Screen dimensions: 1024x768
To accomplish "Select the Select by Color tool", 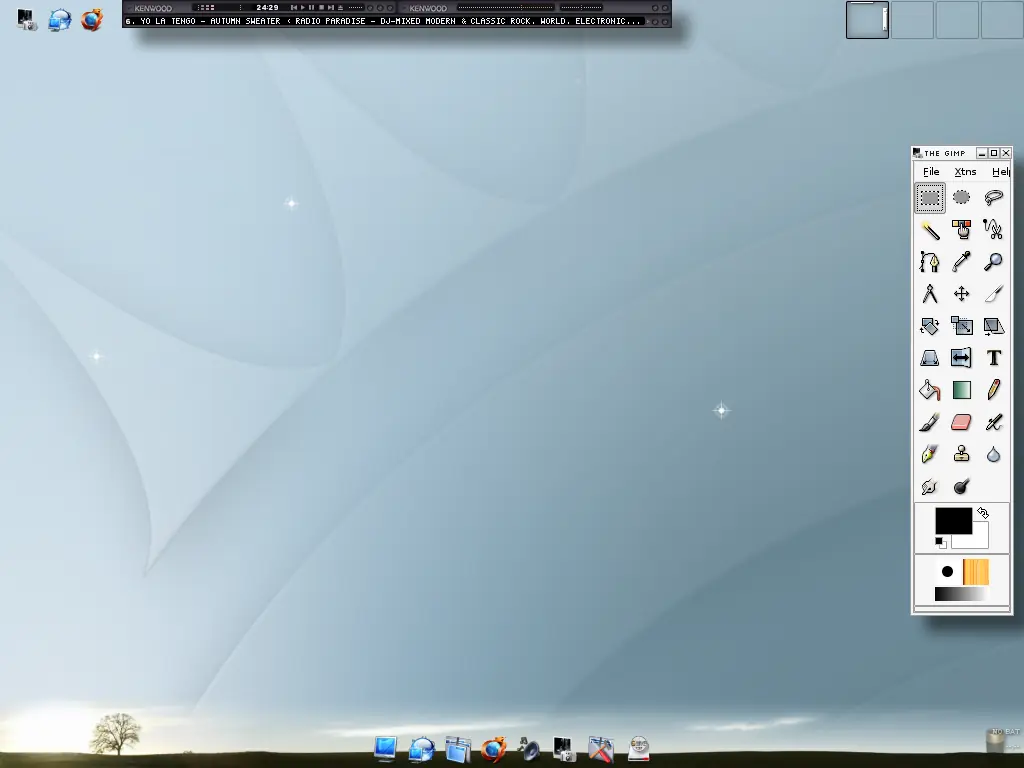I will coord(961,230).
